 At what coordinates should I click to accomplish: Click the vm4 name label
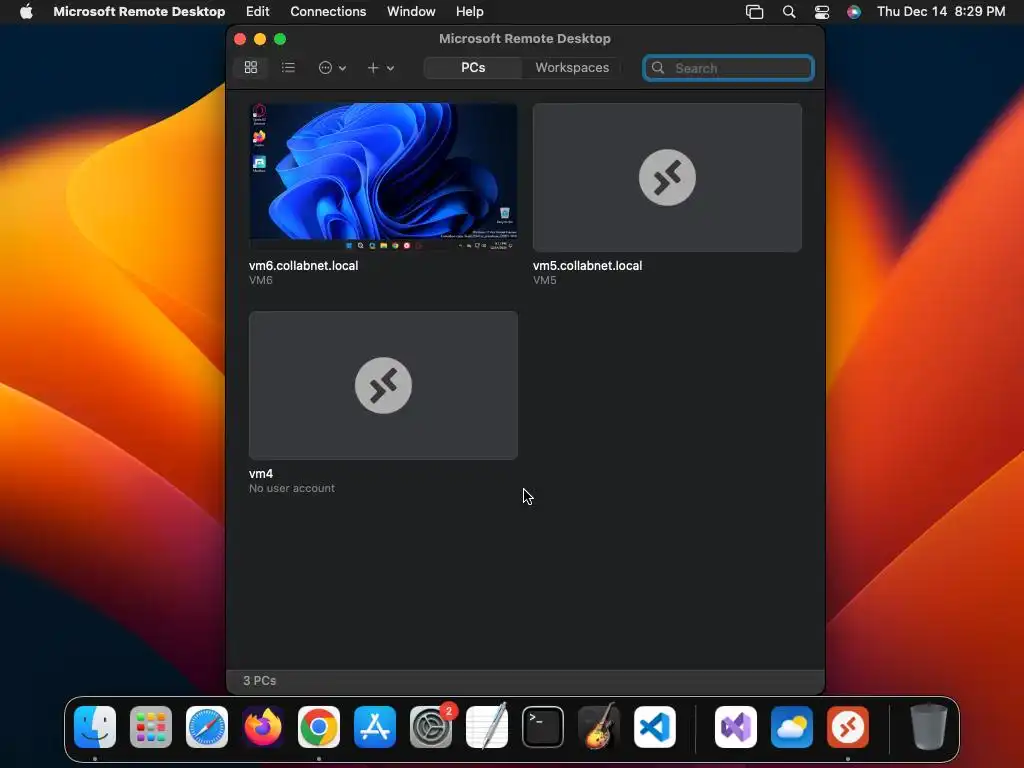261,473
